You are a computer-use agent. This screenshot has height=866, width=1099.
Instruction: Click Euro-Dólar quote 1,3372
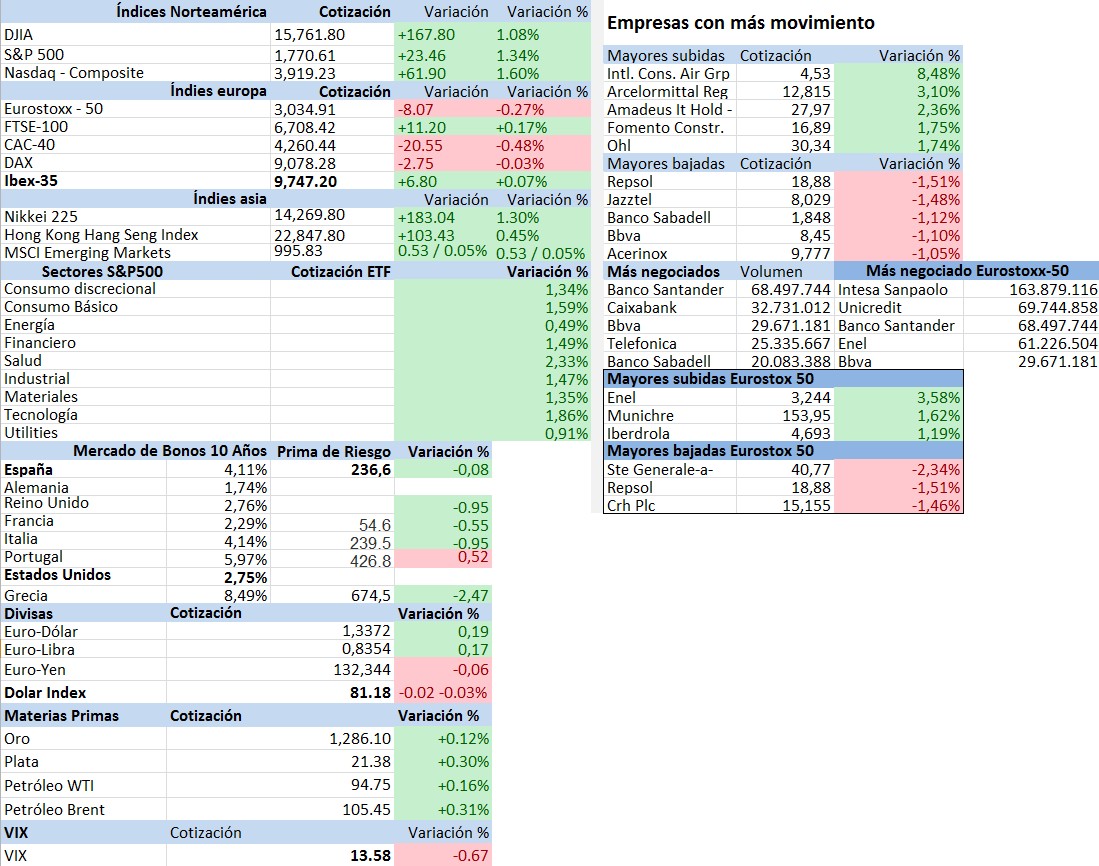pos(366,631)
